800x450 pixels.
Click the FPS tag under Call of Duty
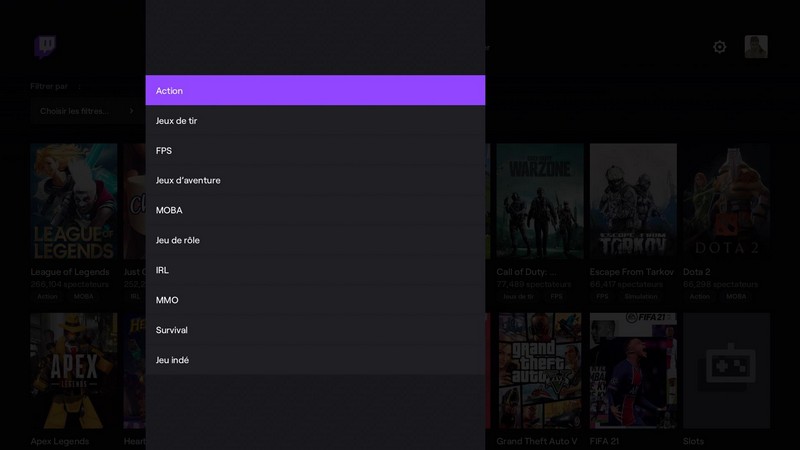pyautogui.click(x=556, y=296)
